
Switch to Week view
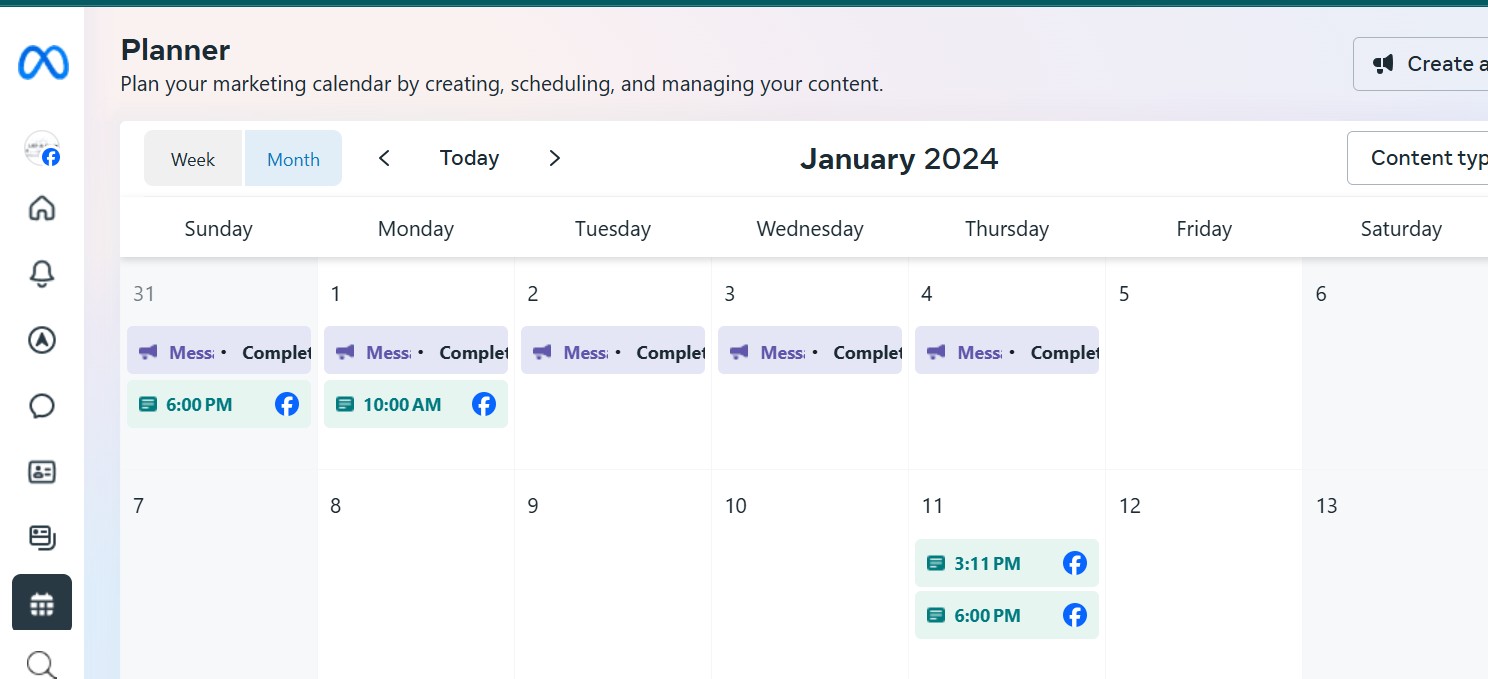tap(193, 159)
